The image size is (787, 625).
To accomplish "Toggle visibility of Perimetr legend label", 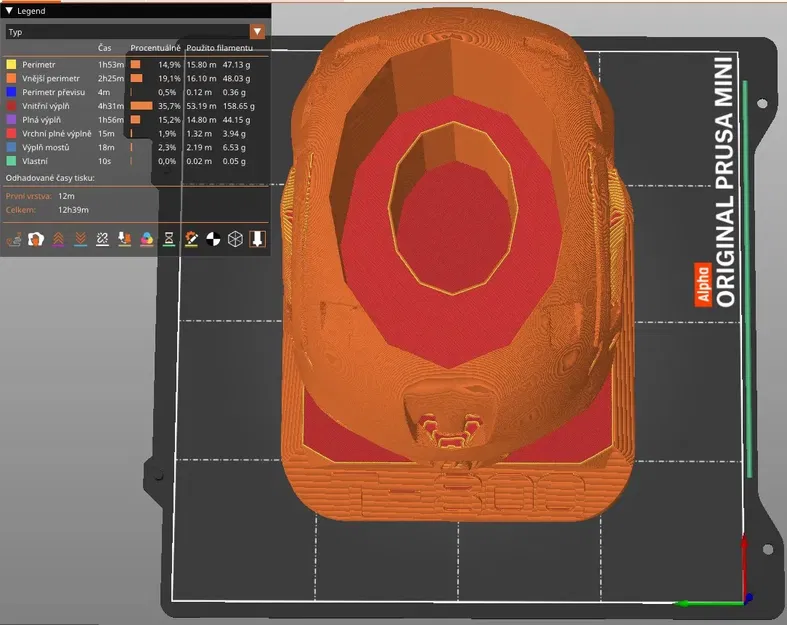I will (x=39, y=64).
